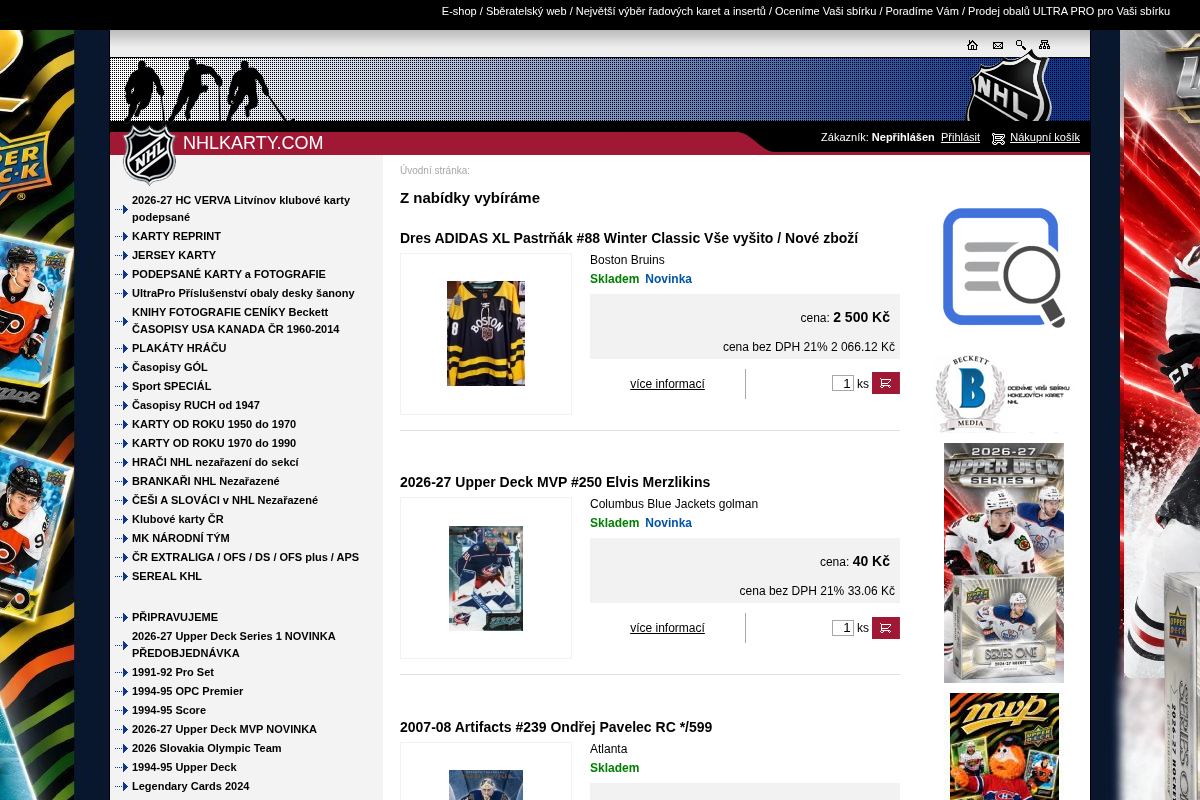
Task: Open the NHLKARTY.COM site title
Action: point(253,143)
